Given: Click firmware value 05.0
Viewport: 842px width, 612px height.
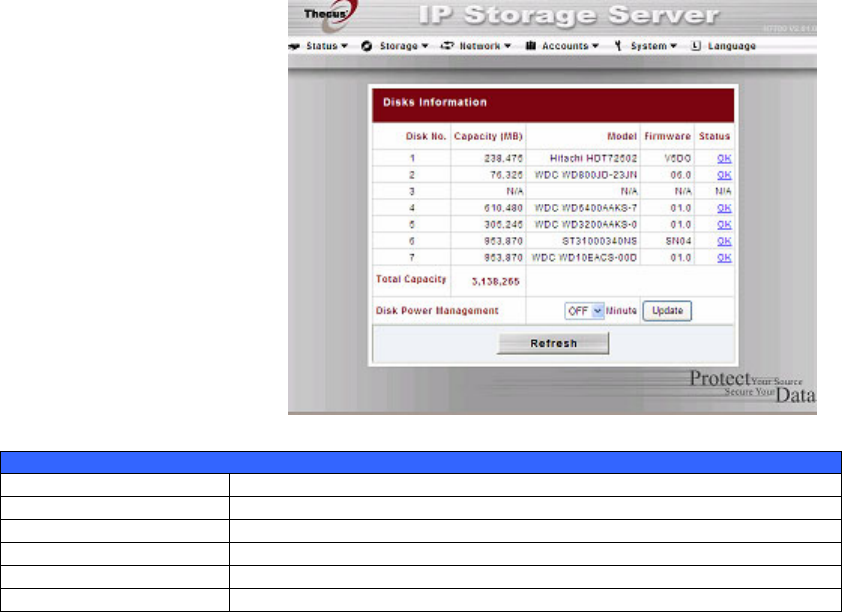Looking at the screenshot, I should tap(681, 175).
